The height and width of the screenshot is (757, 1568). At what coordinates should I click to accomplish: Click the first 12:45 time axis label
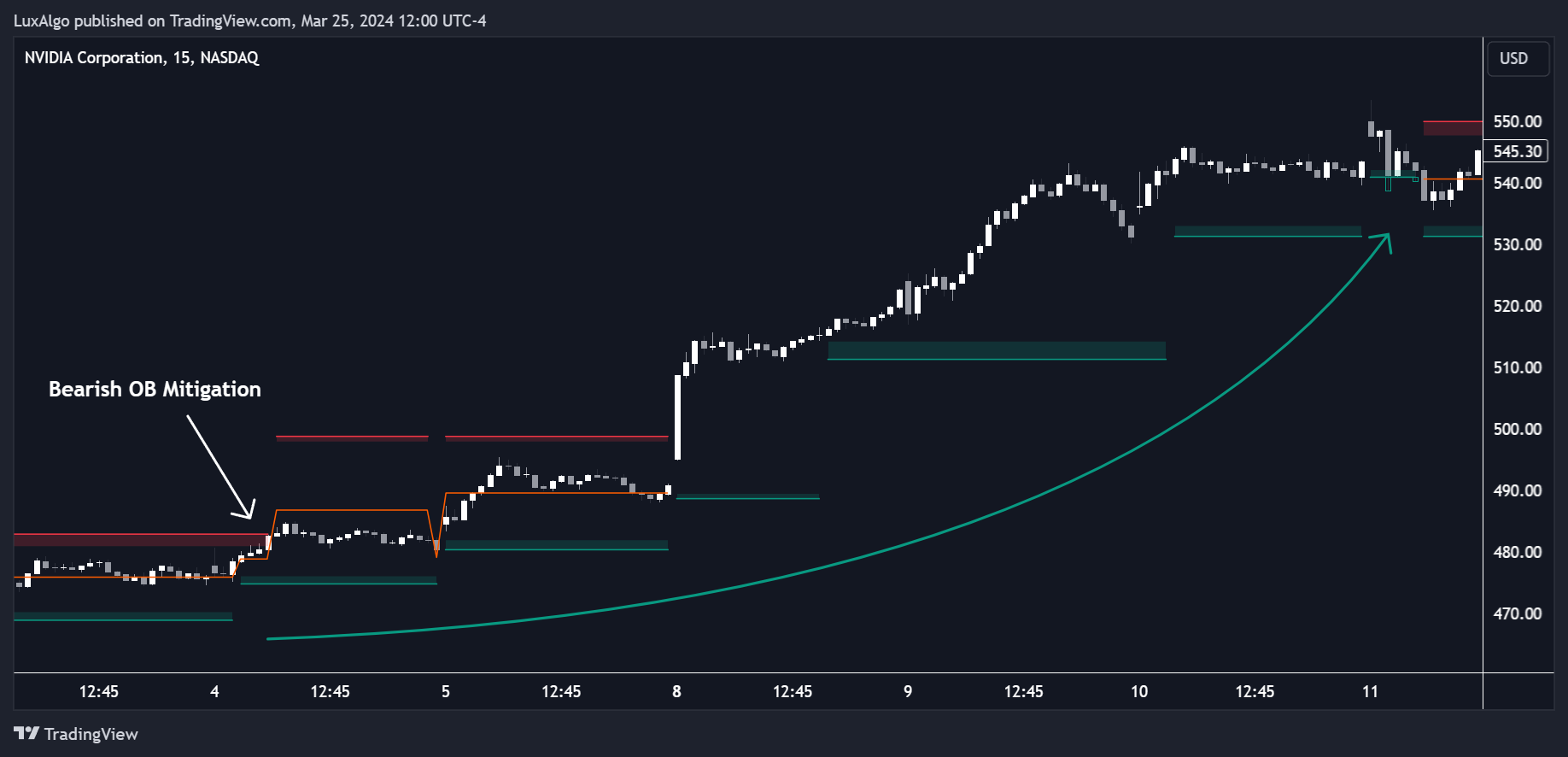tap(99, 691)
